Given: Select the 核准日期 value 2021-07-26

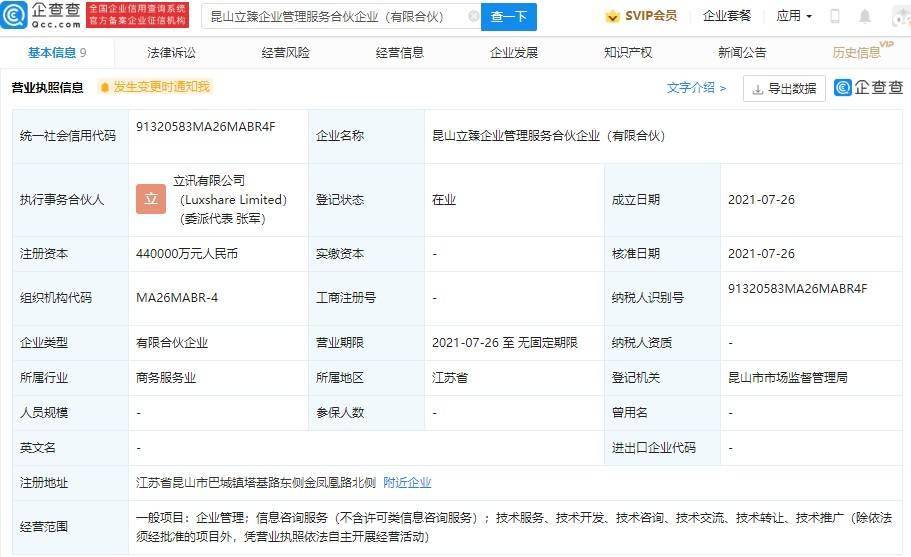Looking at the screenshot, I should click(761, 254).
